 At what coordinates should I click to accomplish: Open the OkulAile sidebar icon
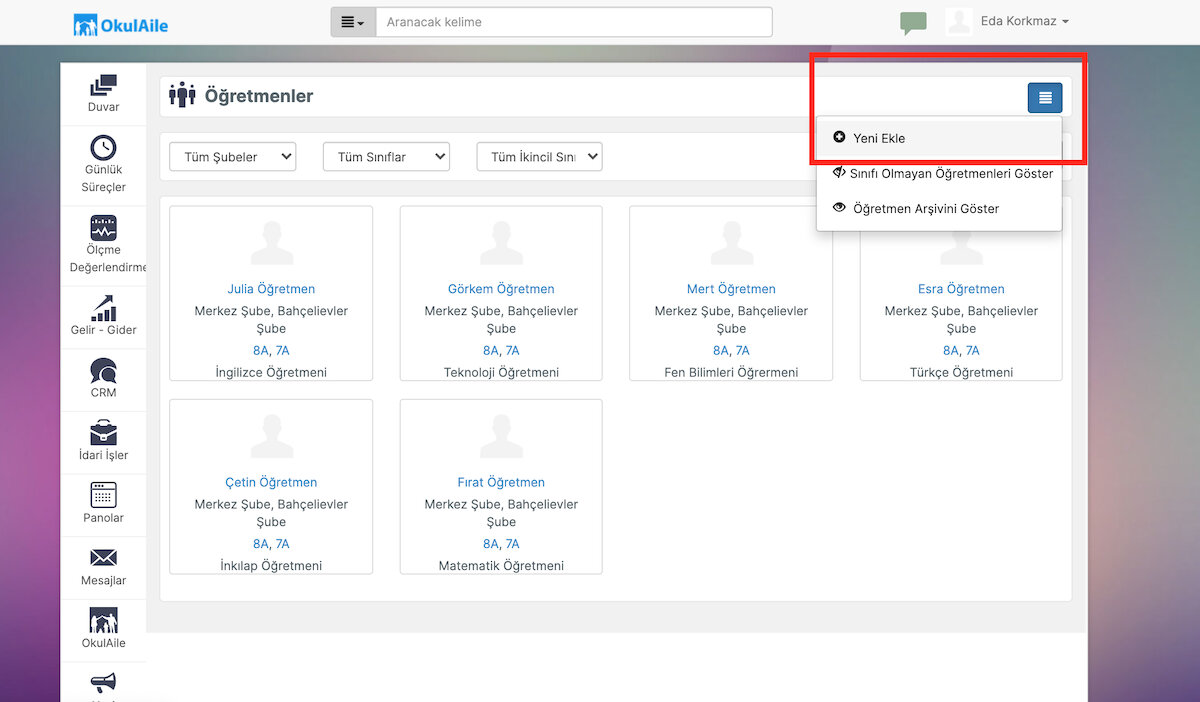pyautogui.click(x=103, y=620)
